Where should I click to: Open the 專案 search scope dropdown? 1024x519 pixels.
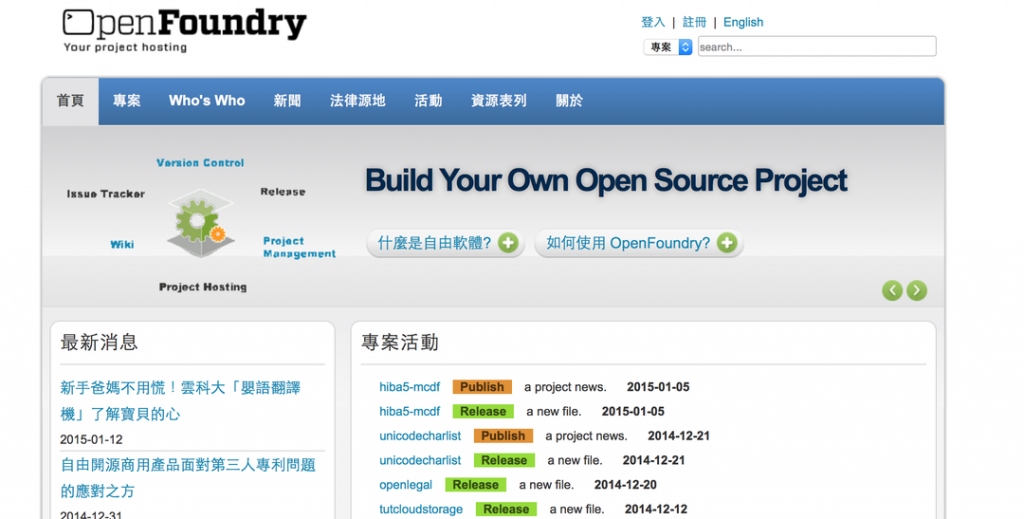pos(667,47)
